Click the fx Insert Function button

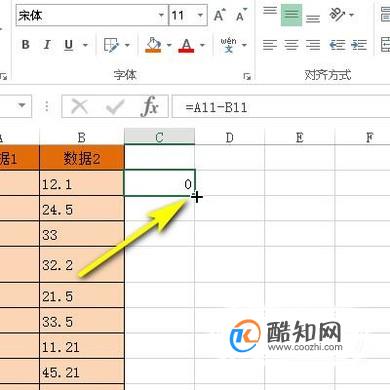tap(150, 107)
